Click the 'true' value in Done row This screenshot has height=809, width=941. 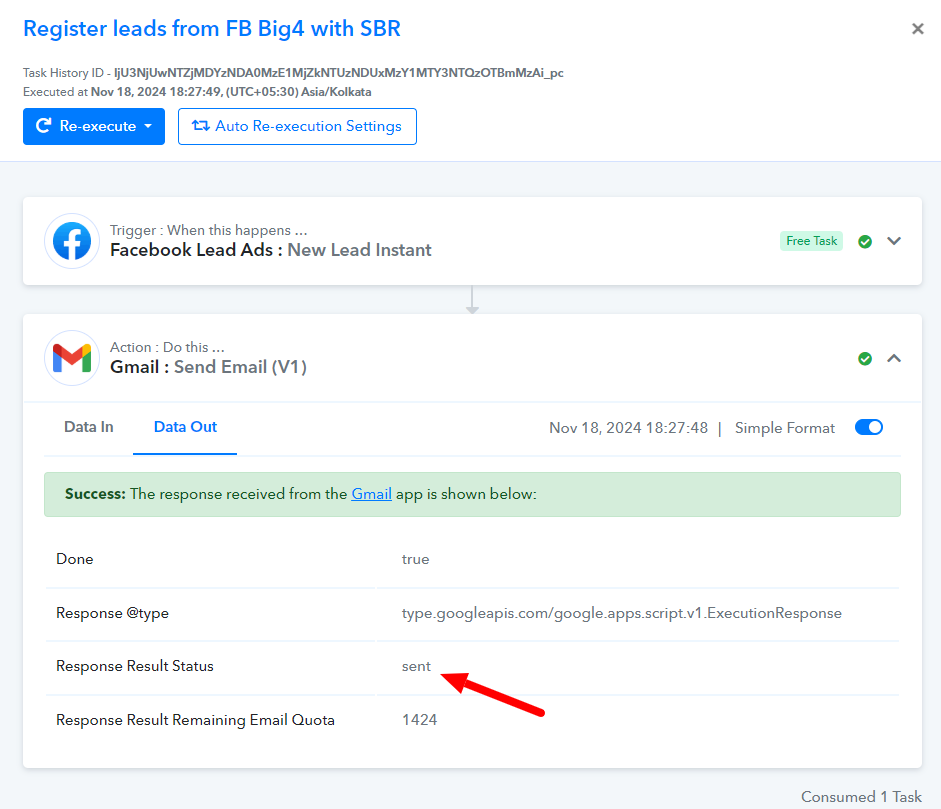[415, 559]
